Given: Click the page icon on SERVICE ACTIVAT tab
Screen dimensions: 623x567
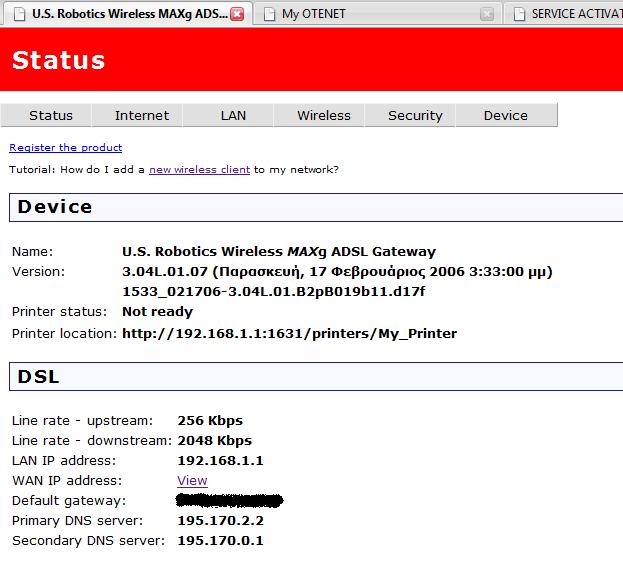Looking at the screenshot, I should click(x=519, y=14).
